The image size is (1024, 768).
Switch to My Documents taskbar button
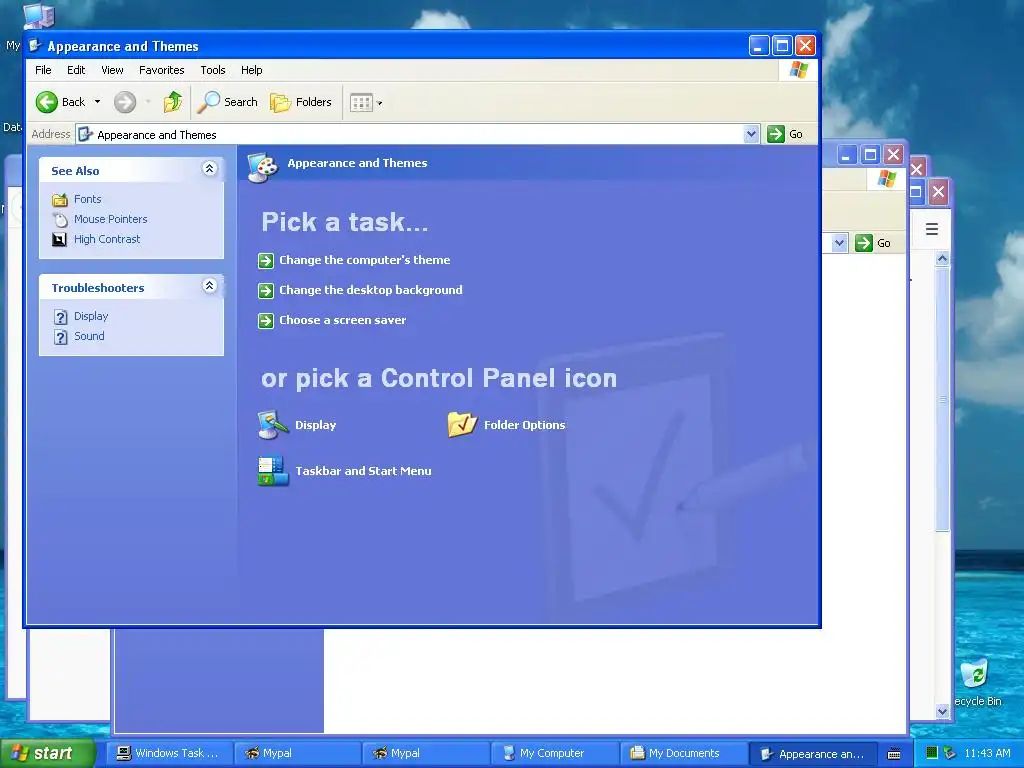click(x=683, y=753)
